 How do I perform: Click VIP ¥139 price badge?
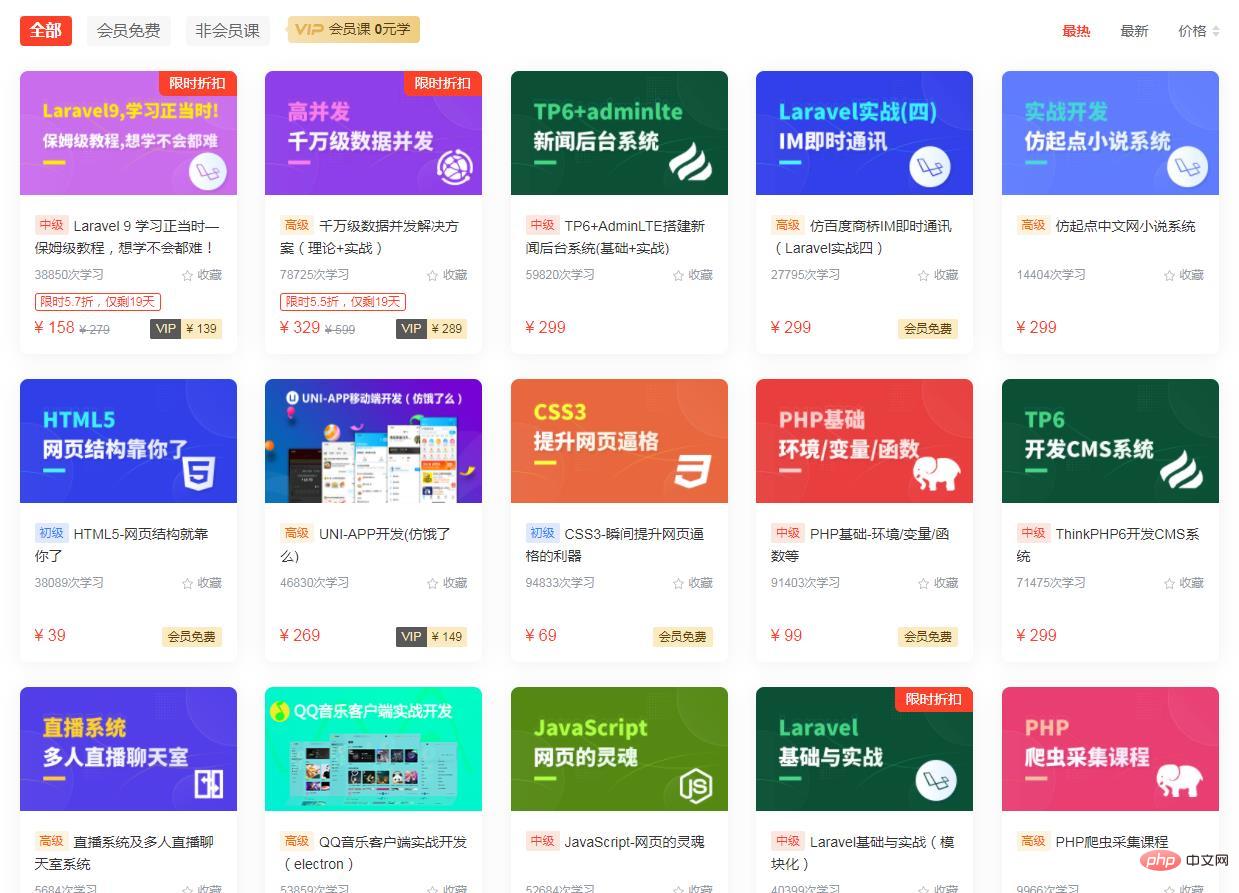pos(186,328)
